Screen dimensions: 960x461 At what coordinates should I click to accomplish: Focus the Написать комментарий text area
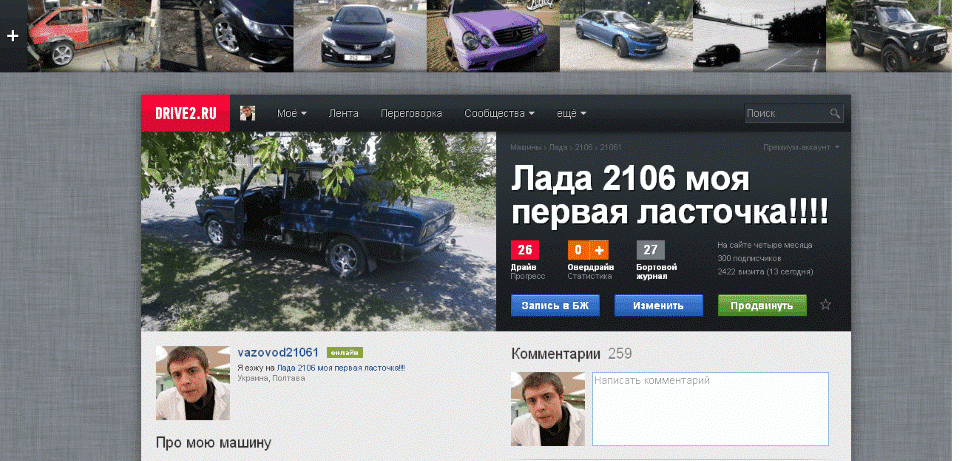coord(710,409)
